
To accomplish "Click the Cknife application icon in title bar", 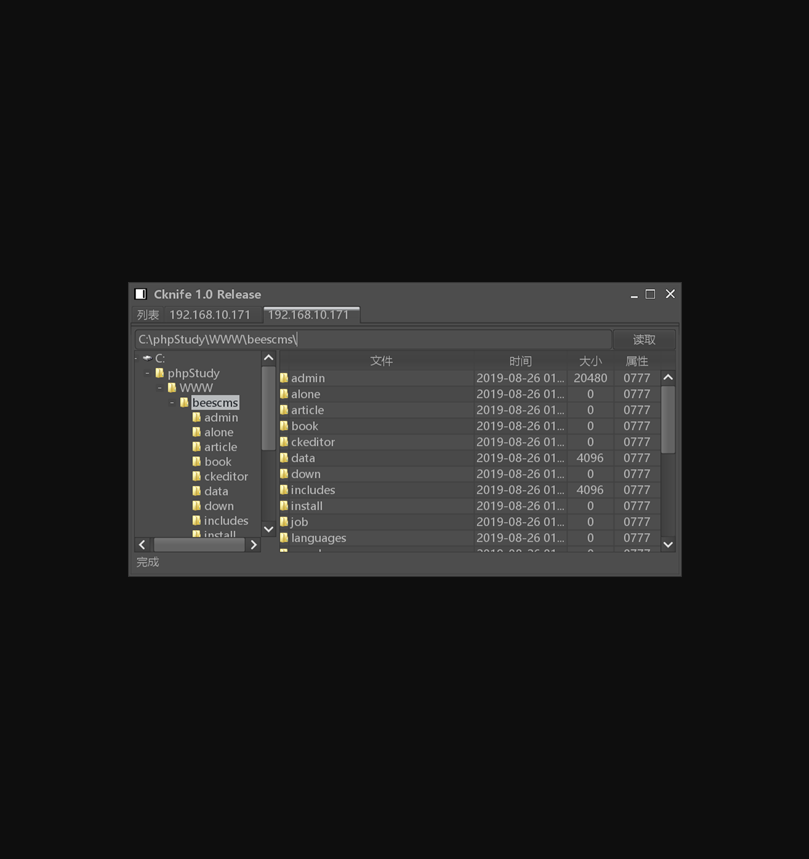I will click(x=141, y=294).
